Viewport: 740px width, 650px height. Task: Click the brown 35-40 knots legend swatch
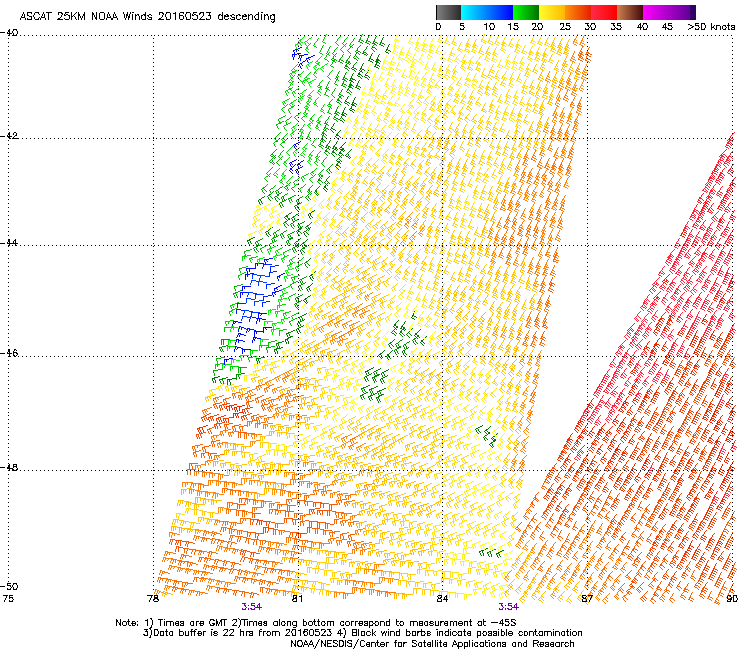(x=630, y=12)
